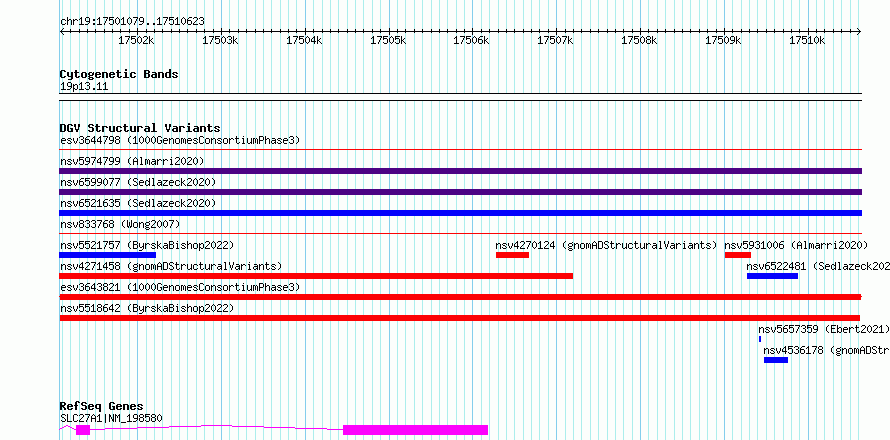Open variant label nsv6521635 (Sedlazeck2020)
890x440 pixels.
coord(138,203)
